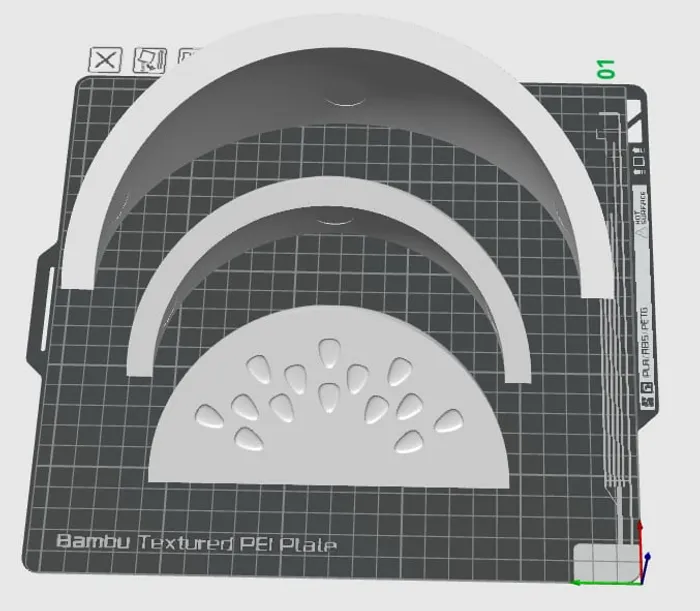Click the auto-orient icon above the plate

(148, 60)
